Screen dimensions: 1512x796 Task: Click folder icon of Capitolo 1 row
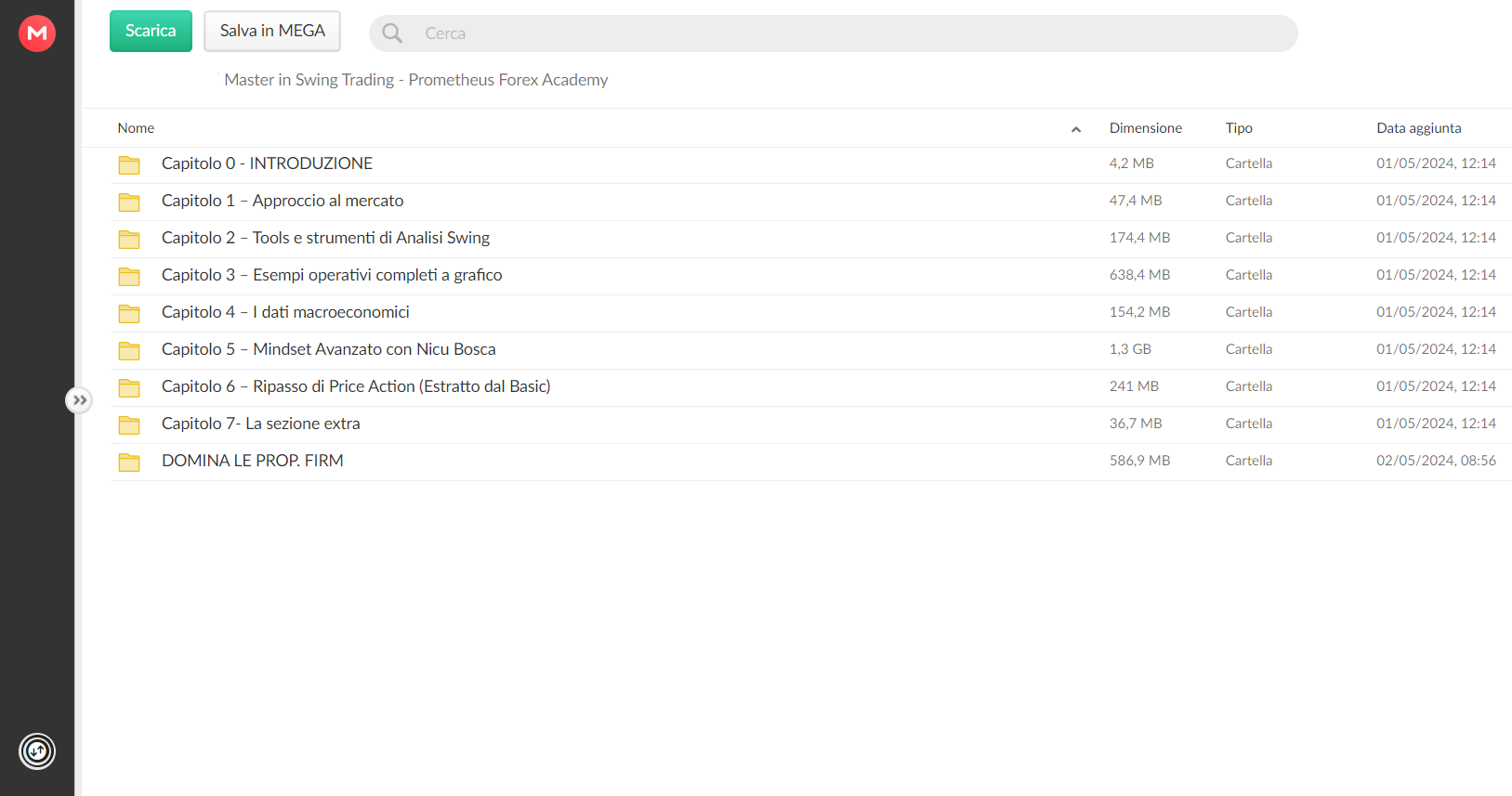pyautogui.click(x=129, y=202)
